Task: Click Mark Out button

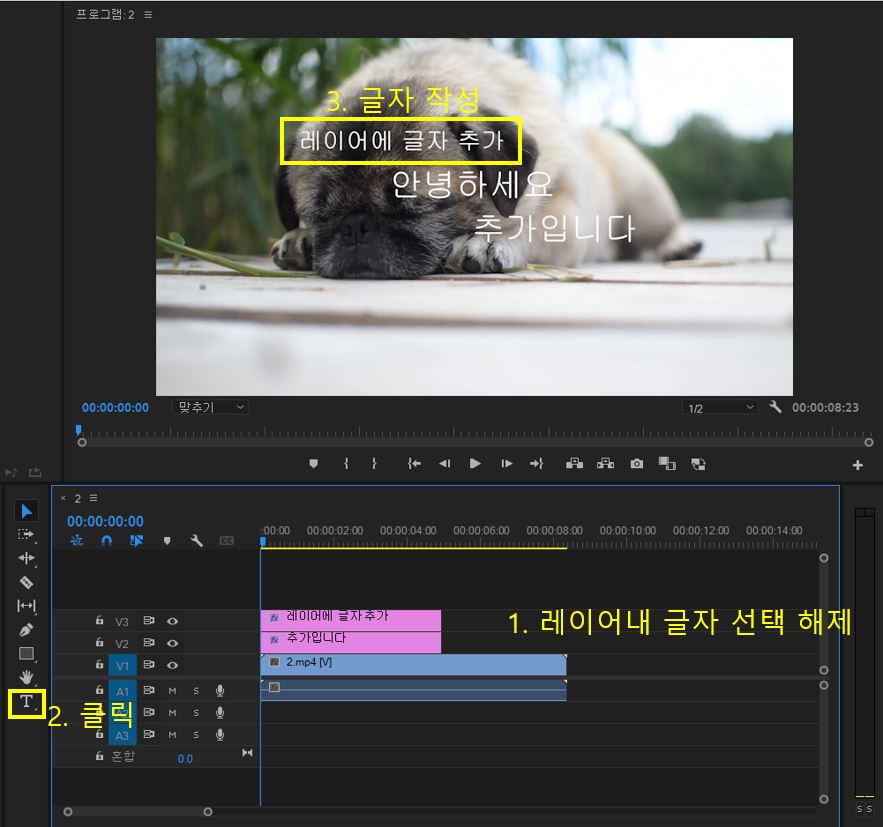Action: (374, 464)
